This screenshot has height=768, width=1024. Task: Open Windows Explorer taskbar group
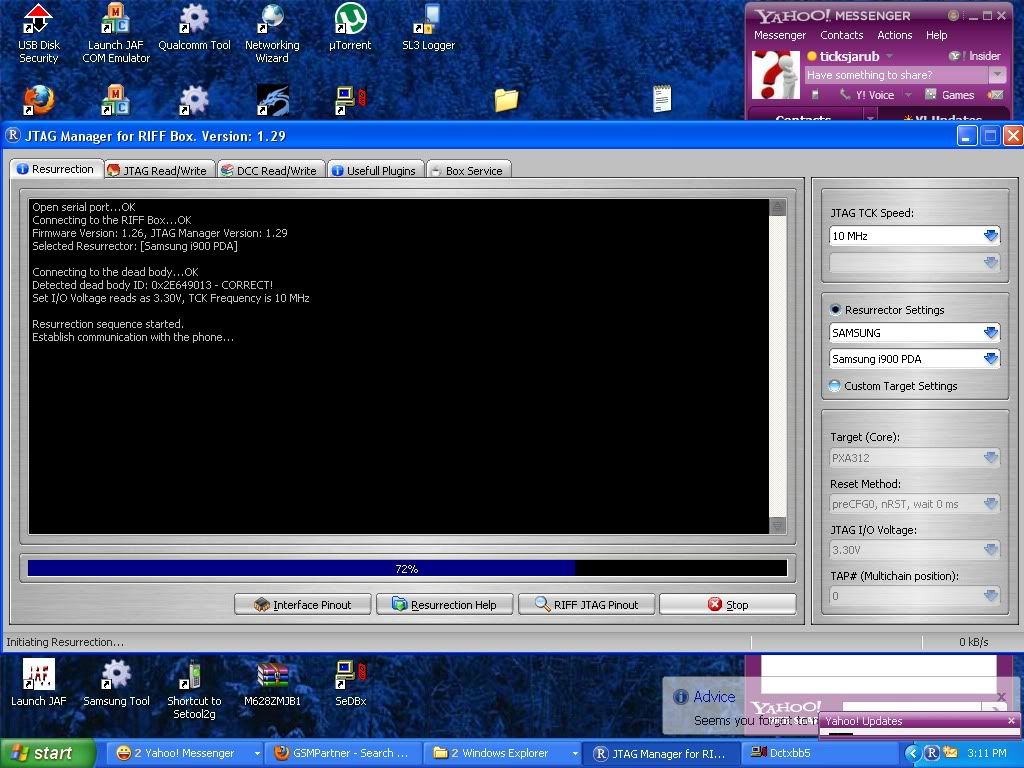tap(502, 753)
